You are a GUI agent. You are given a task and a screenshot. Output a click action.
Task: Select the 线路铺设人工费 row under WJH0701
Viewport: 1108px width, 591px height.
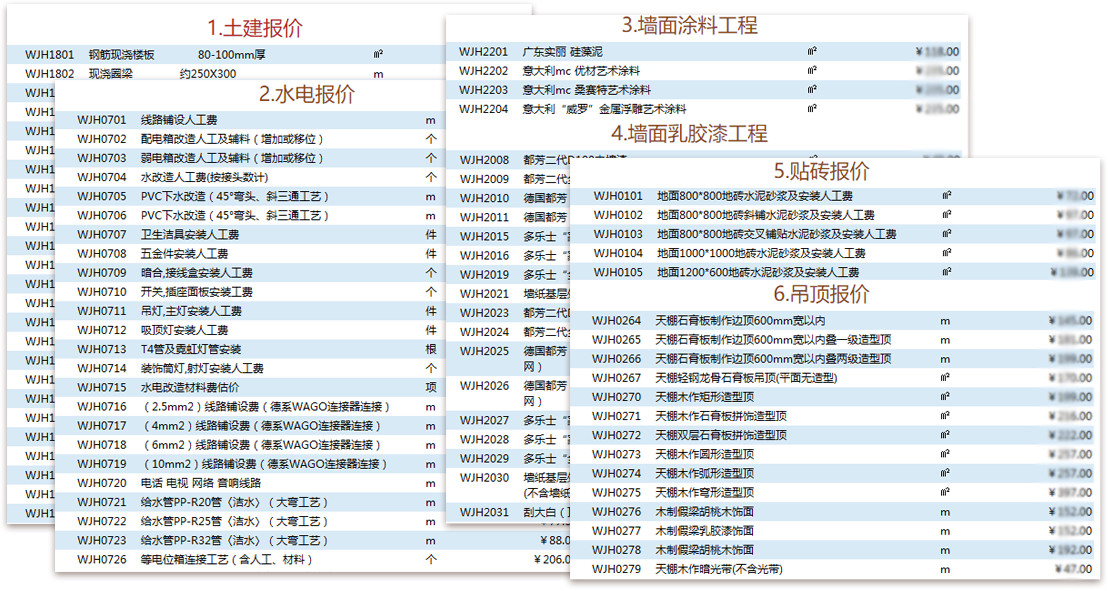point(186,120)
